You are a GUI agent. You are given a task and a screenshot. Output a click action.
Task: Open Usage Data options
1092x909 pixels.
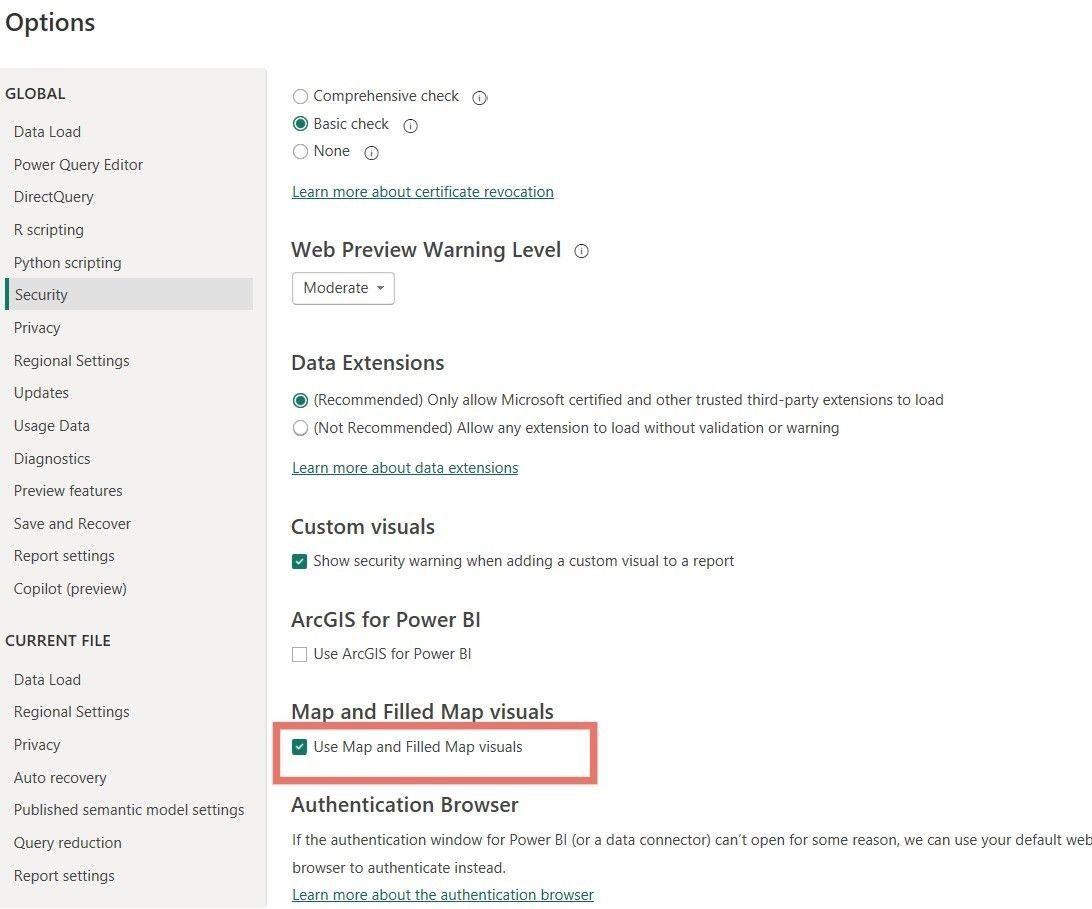pyautogui.click(x=52, y=426)
